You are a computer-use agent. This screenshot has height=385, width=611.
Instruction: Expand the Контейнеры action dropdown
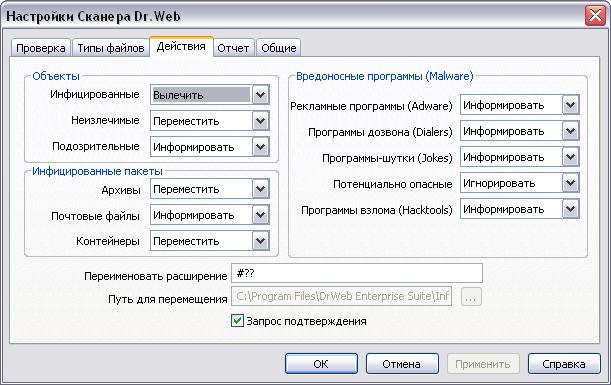pyautogui.click(x=210, y=241)
